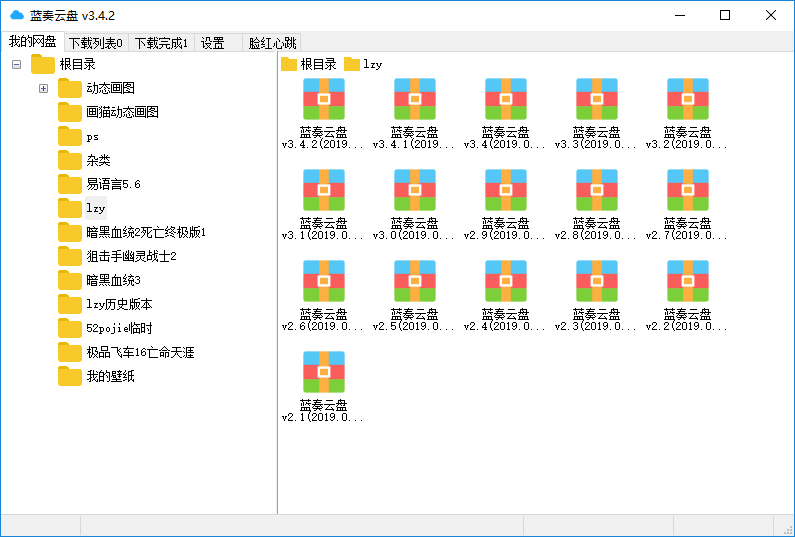
Task: Select the v2.6 archive file icon
Action: (x=323, y=281)
